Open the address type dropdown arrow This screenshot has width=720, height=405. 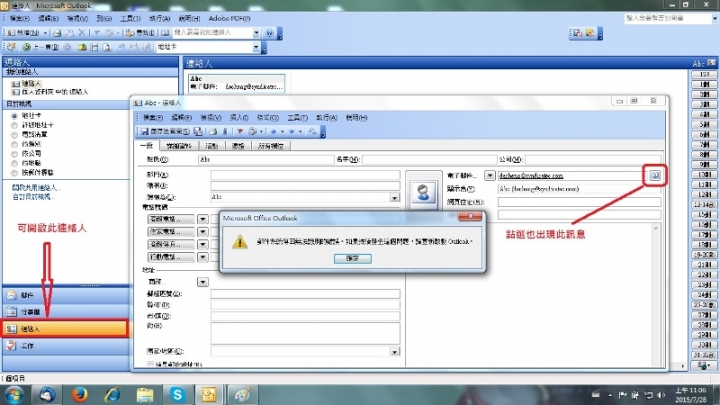coord(202,282)
